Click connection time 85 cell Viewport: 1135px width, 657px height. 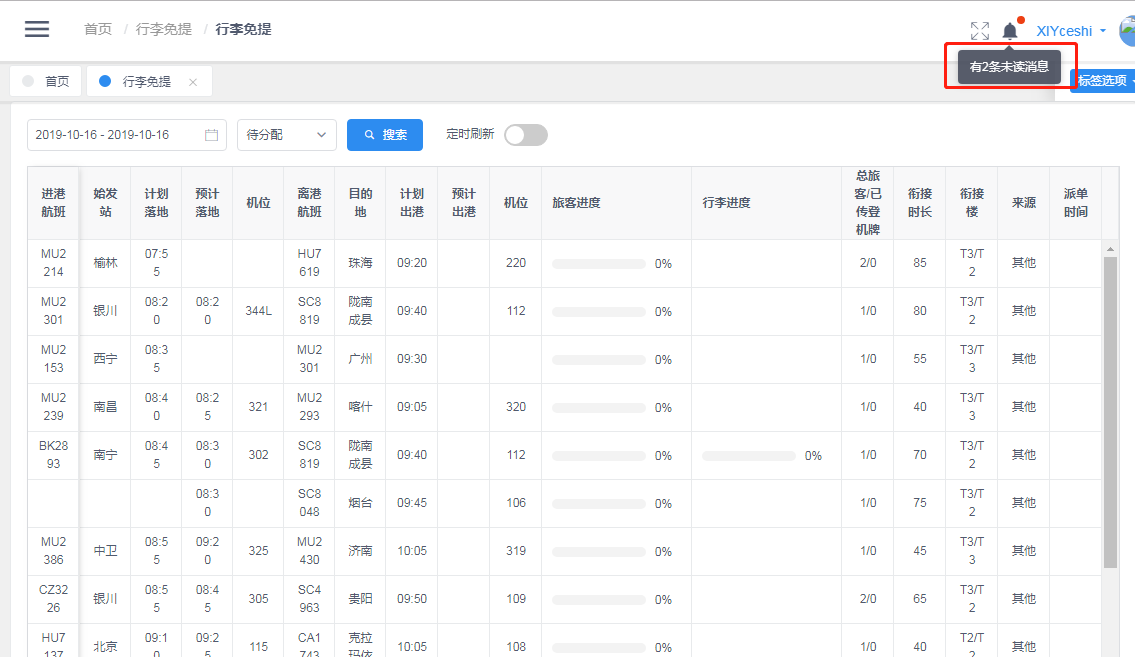(919, 263)
